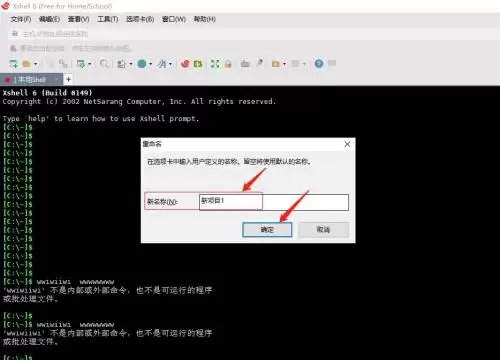Expand dropdown arrow beside open folder icon
The width and height of the screenshot is (500, 360).
click(35, 64)
